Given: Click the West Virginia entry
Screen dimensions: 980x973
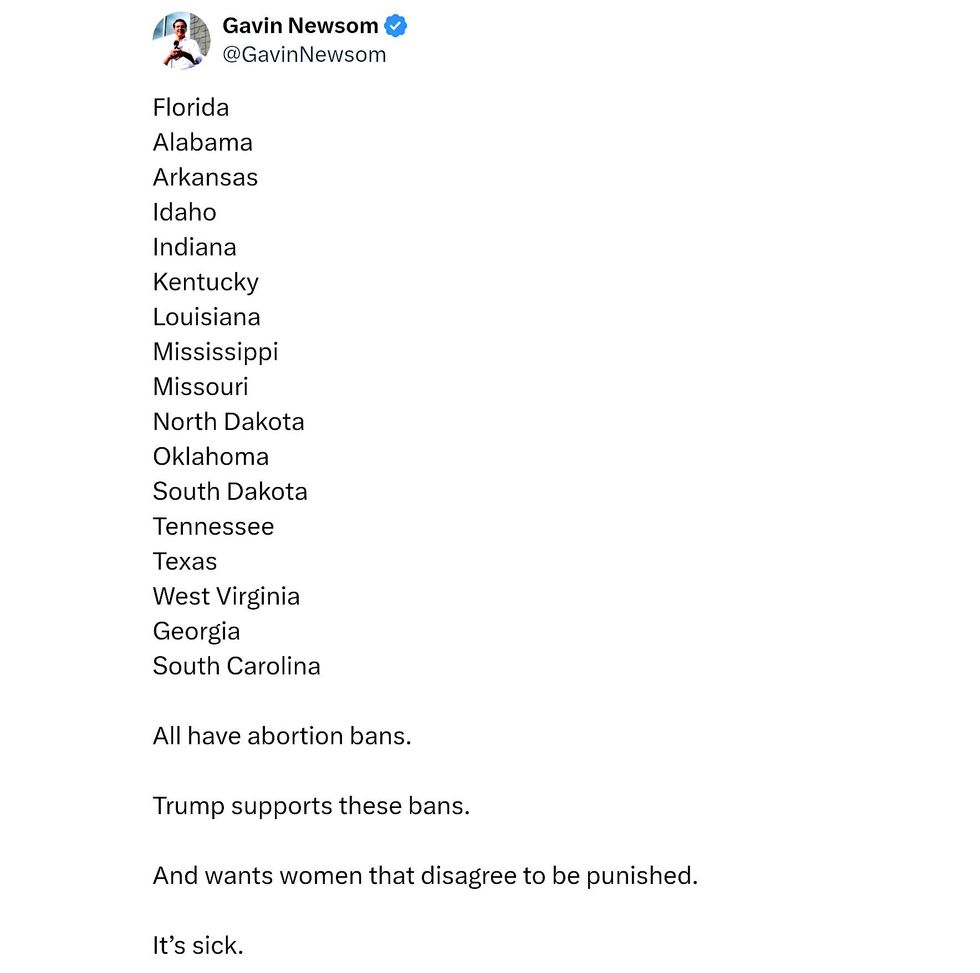Looking at the screenshot, I should (226, 596).
